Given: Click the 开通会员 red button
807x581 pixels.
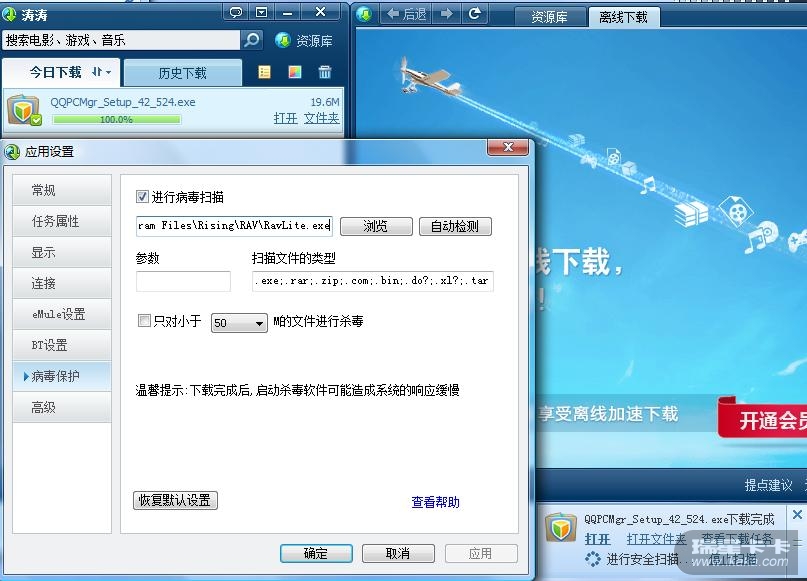Looking at the screenshot, I should point(763,418).
